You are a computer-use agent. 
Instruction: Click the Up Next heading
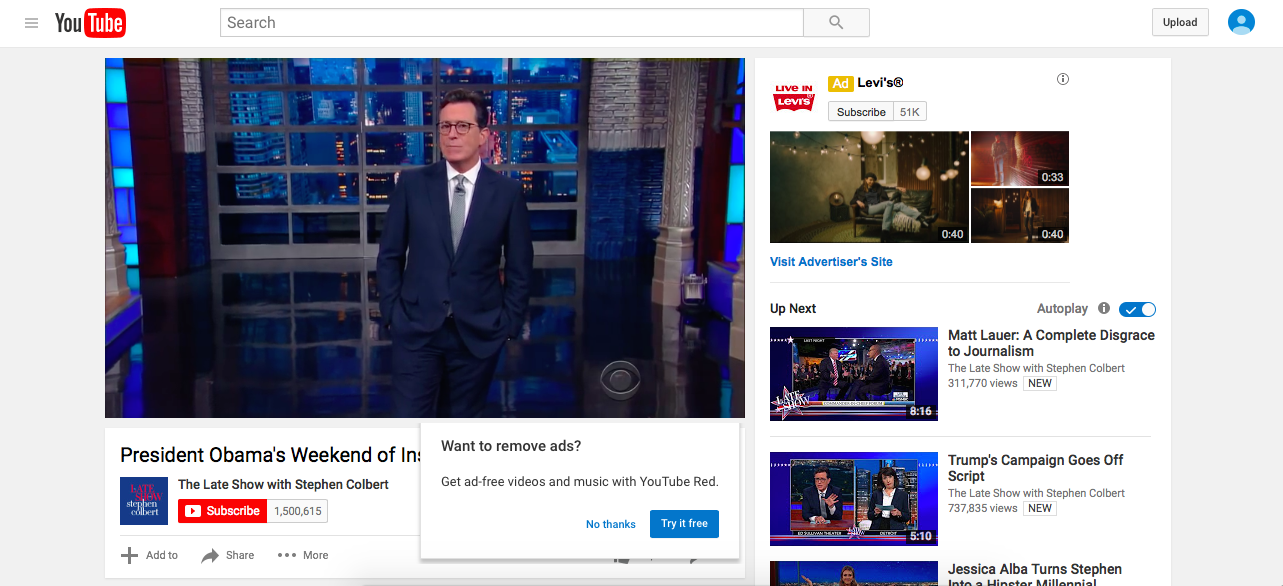[793, 309]
